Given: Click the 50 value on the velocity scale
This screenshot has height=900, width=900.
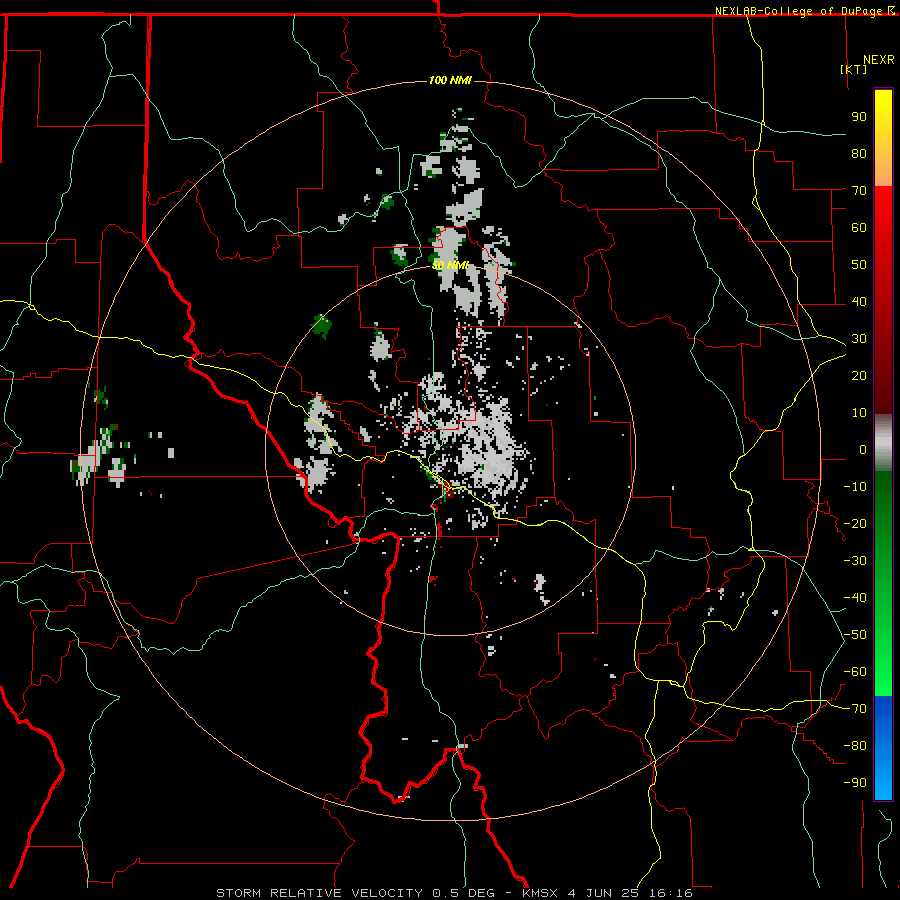Looking at the screenshot, I should [859, 265].
